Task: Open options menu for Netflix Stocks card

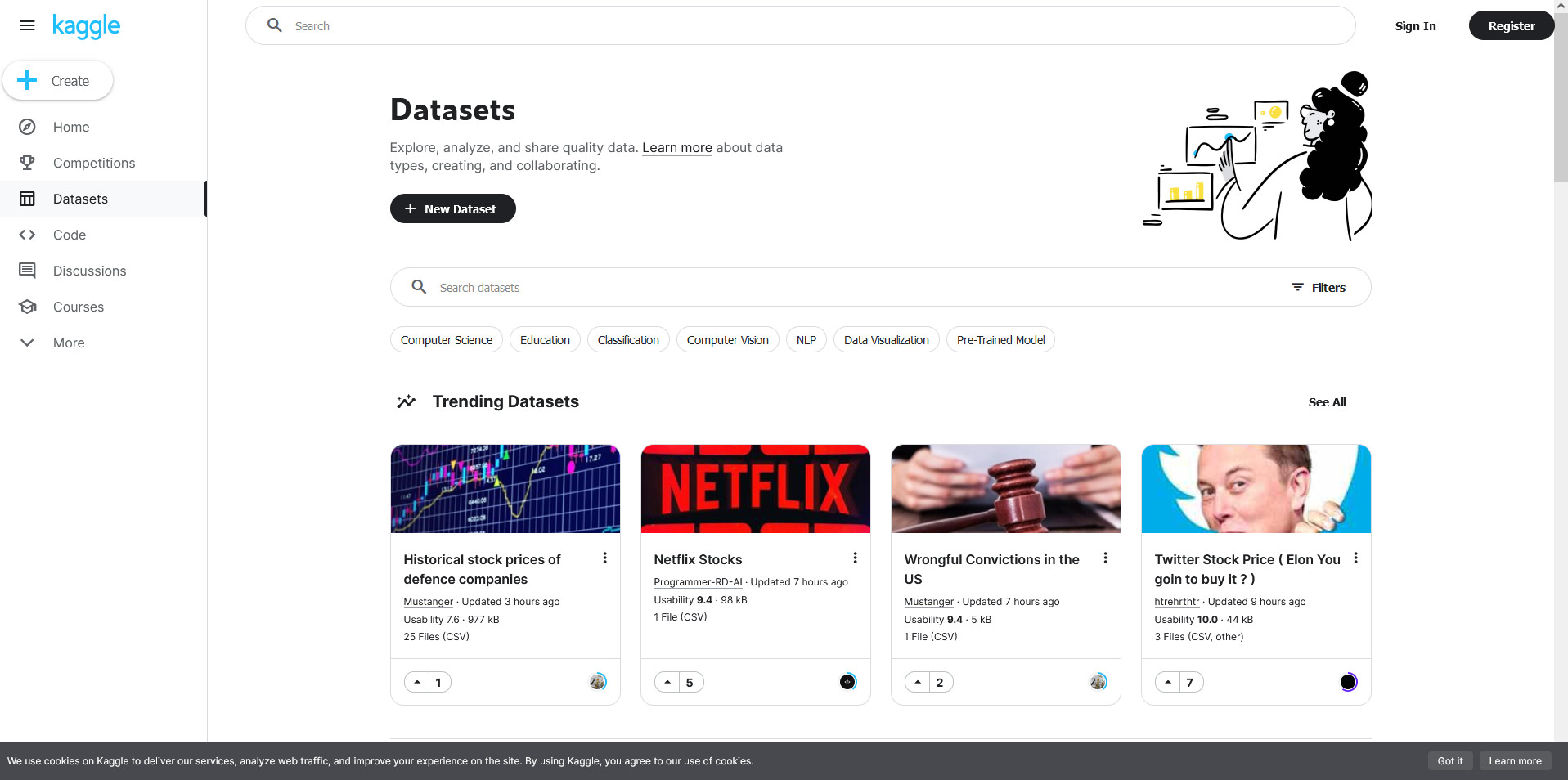Action: [x=855, y=558]
